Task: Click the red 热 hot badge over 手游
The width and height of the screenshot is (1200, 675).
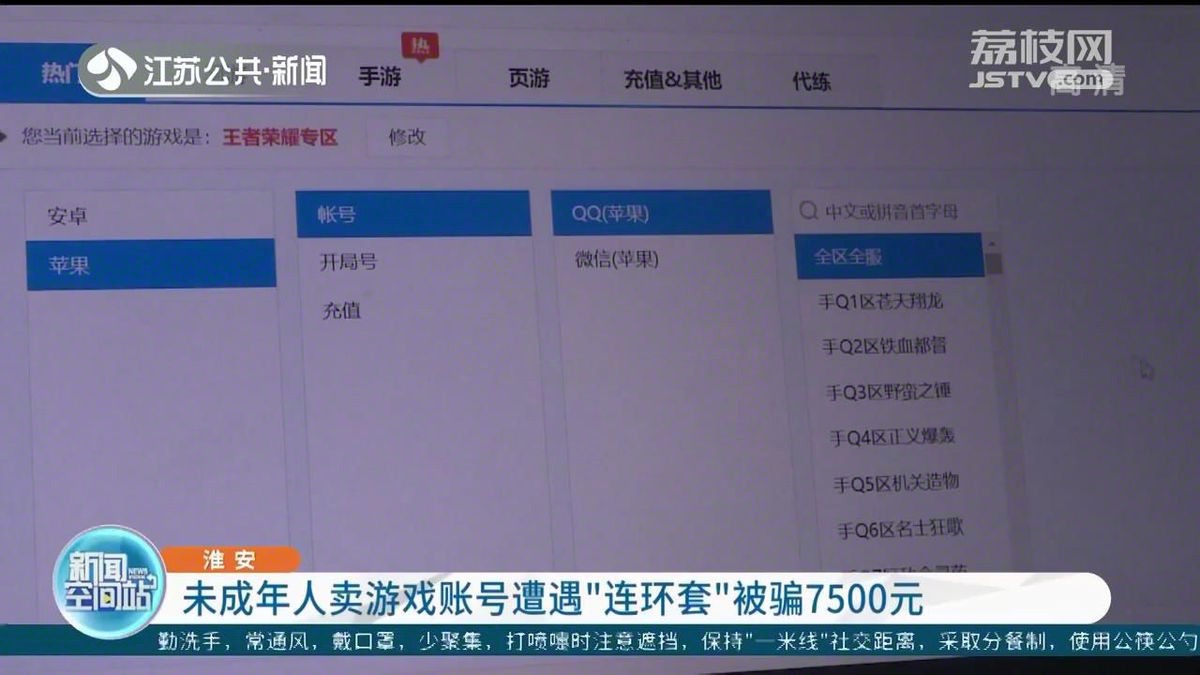Action: [x=420, y=46]
